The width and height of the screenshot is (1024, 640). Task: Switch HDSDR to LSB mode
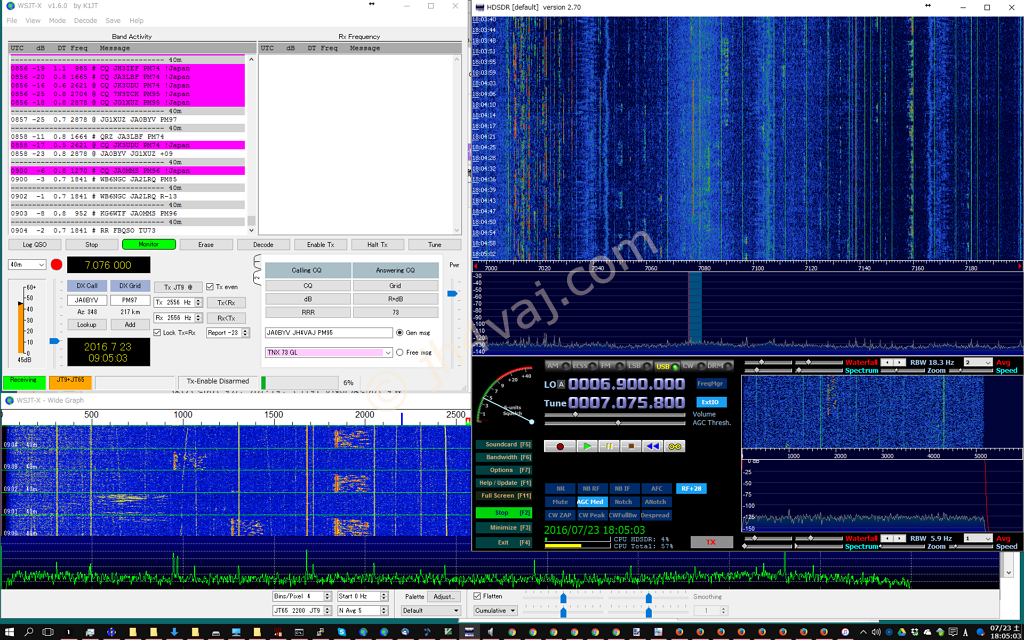pos(637,366)
